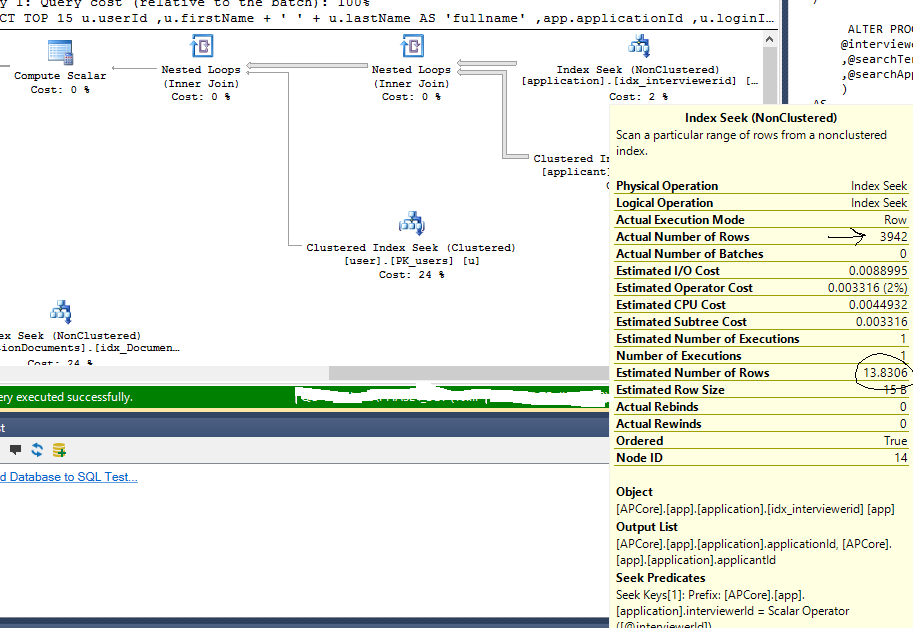Select the Clustered Index Seek PK_users icon
913x628 pixels.
pos(412,223)
